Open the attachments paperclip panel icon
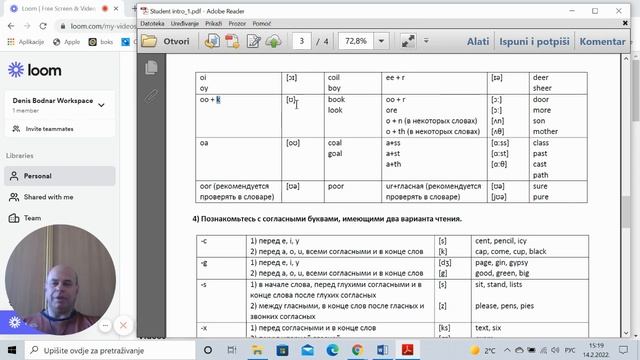This screenshot has height=360, width=640. pyautogui.click(x=151, y=96)
